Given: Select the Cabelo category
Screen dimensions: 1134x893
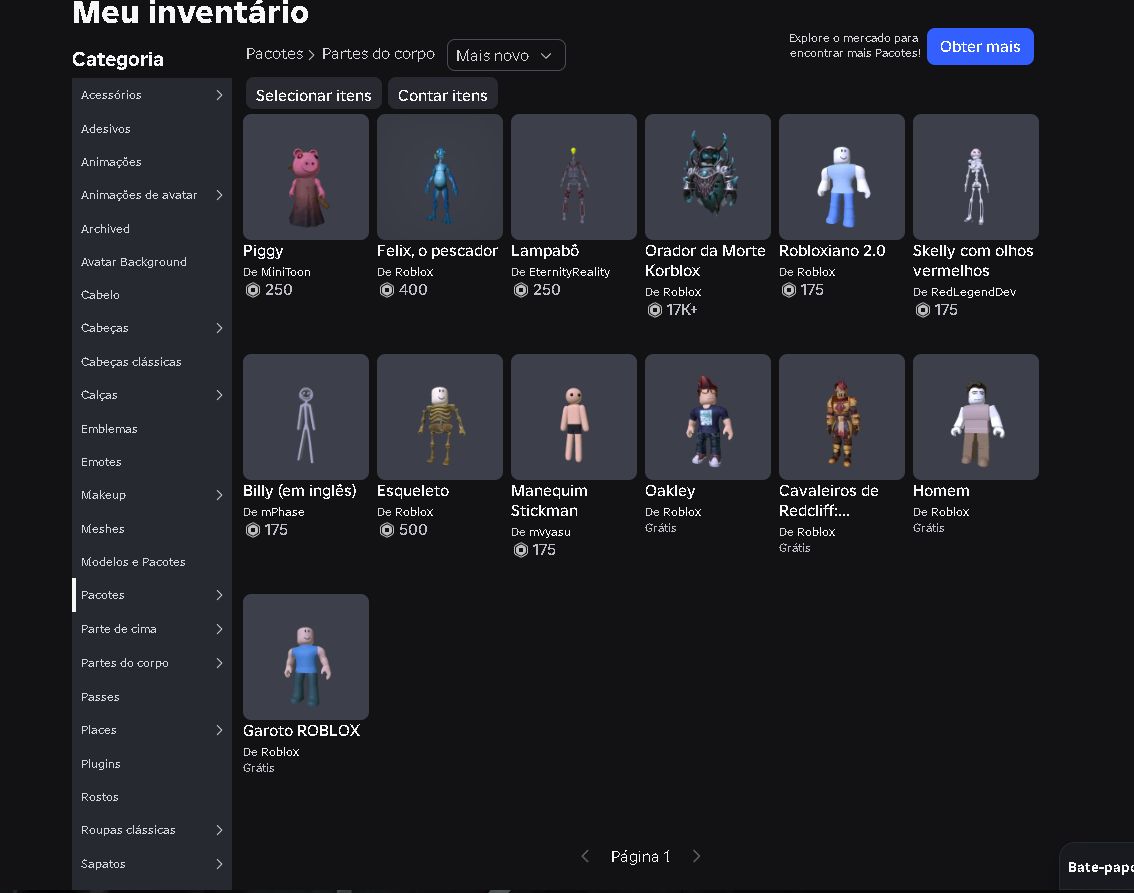Looking at the screenshot, I should [x=152, y=295].
